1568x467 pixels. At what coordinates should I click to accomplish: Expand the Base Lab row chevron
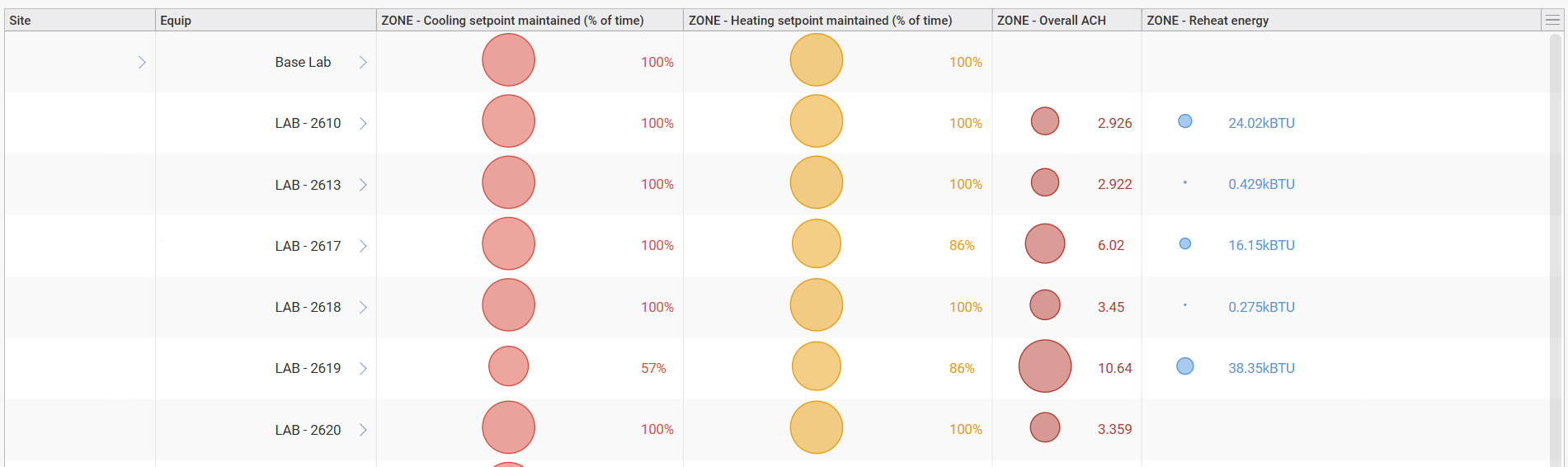363,62
